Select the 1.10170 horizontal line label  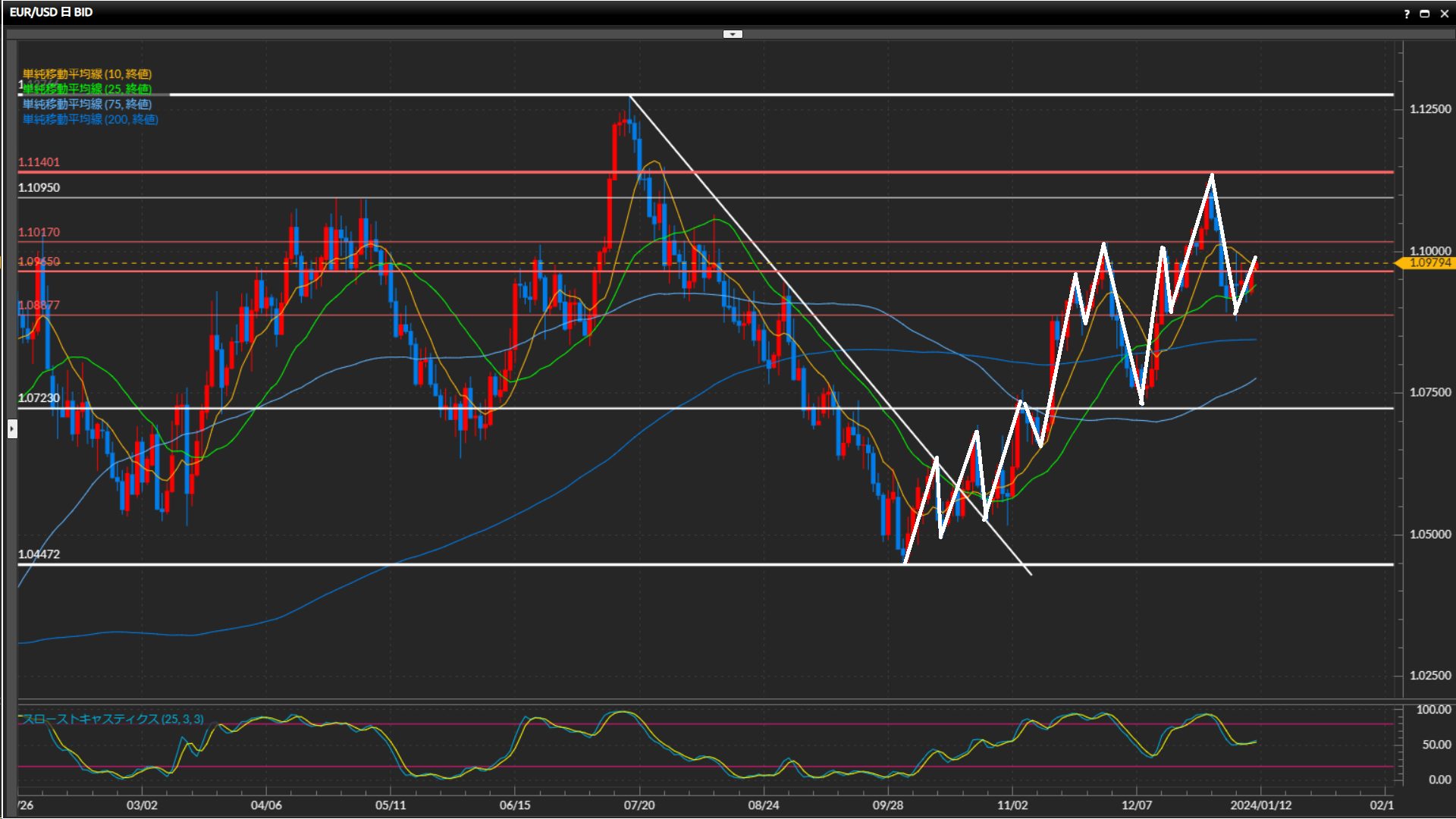(39, 232)
